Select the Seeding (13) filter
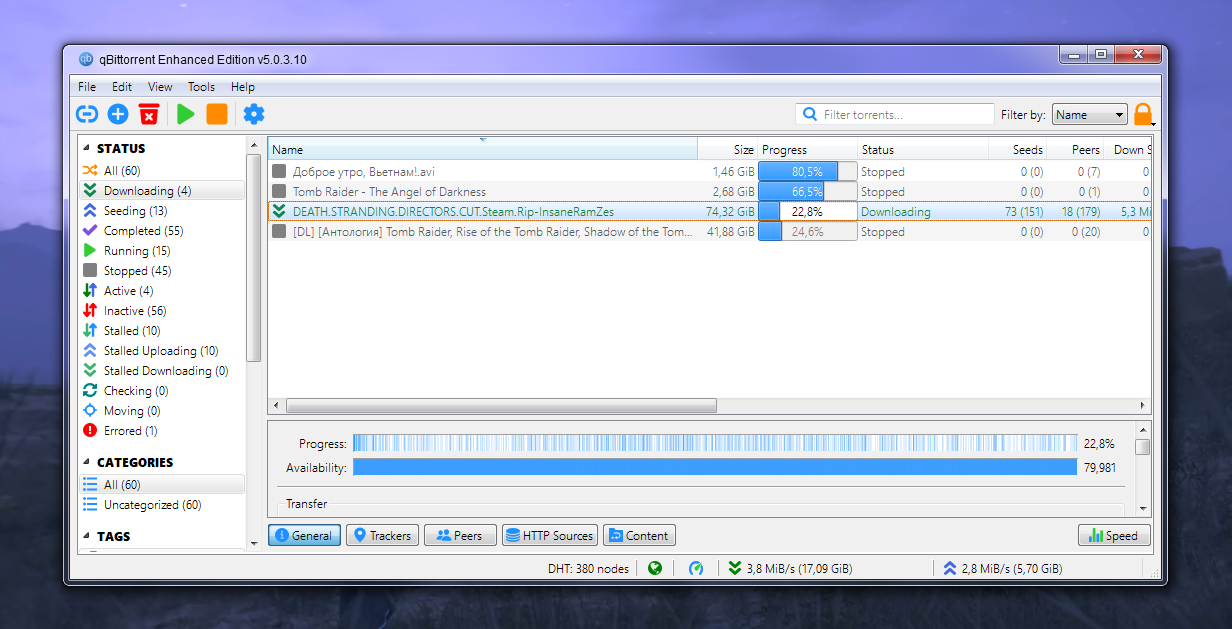 pyautogui.click(x=161, y=211)
